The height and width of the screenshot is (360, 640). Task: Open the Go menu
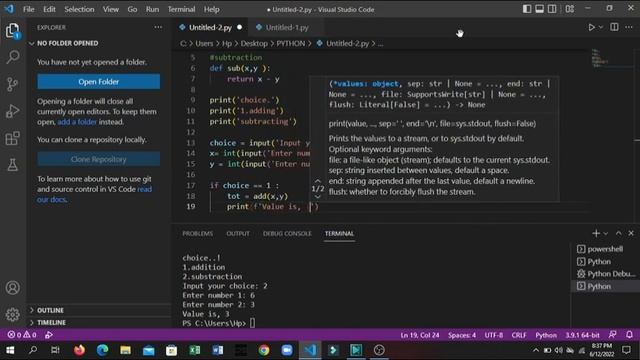[x=132, y=9]
